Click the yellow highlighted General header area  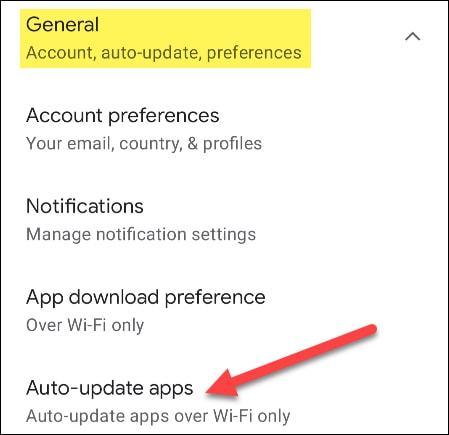pos(165,38)
